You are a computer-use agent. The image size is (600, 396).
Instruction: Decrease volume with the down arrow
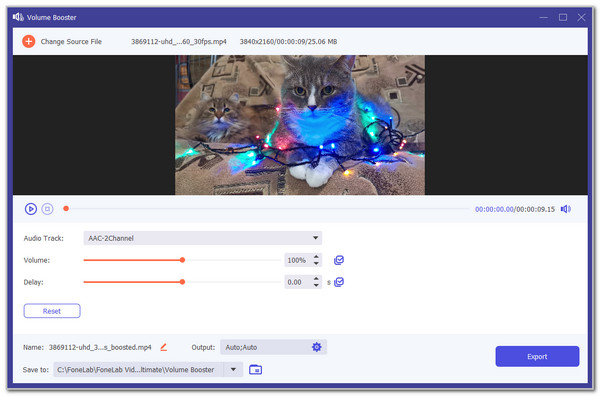316,264
